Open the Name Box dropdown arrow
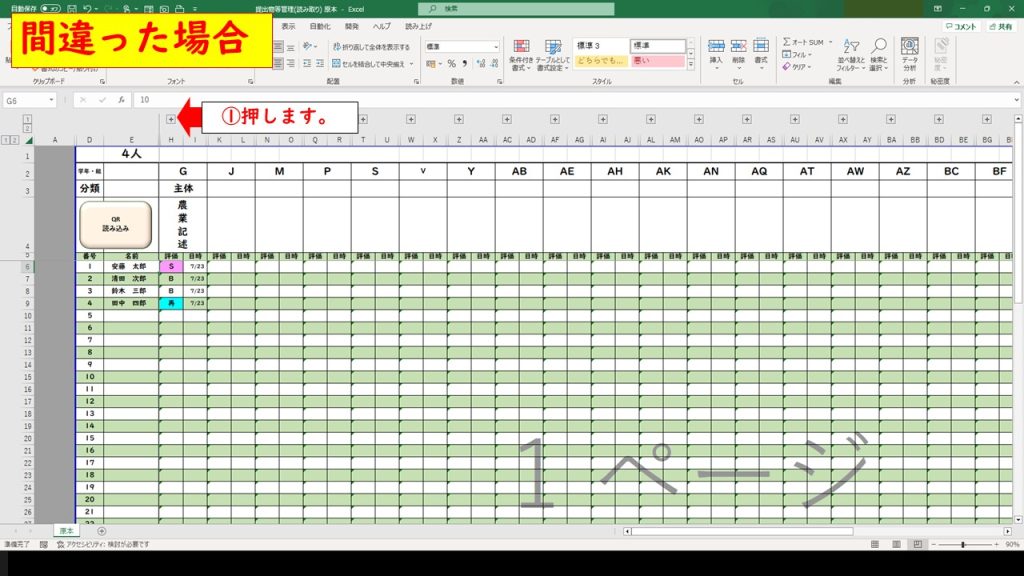The height and width of the screenshot is (576, 1024). coord(51,100)
